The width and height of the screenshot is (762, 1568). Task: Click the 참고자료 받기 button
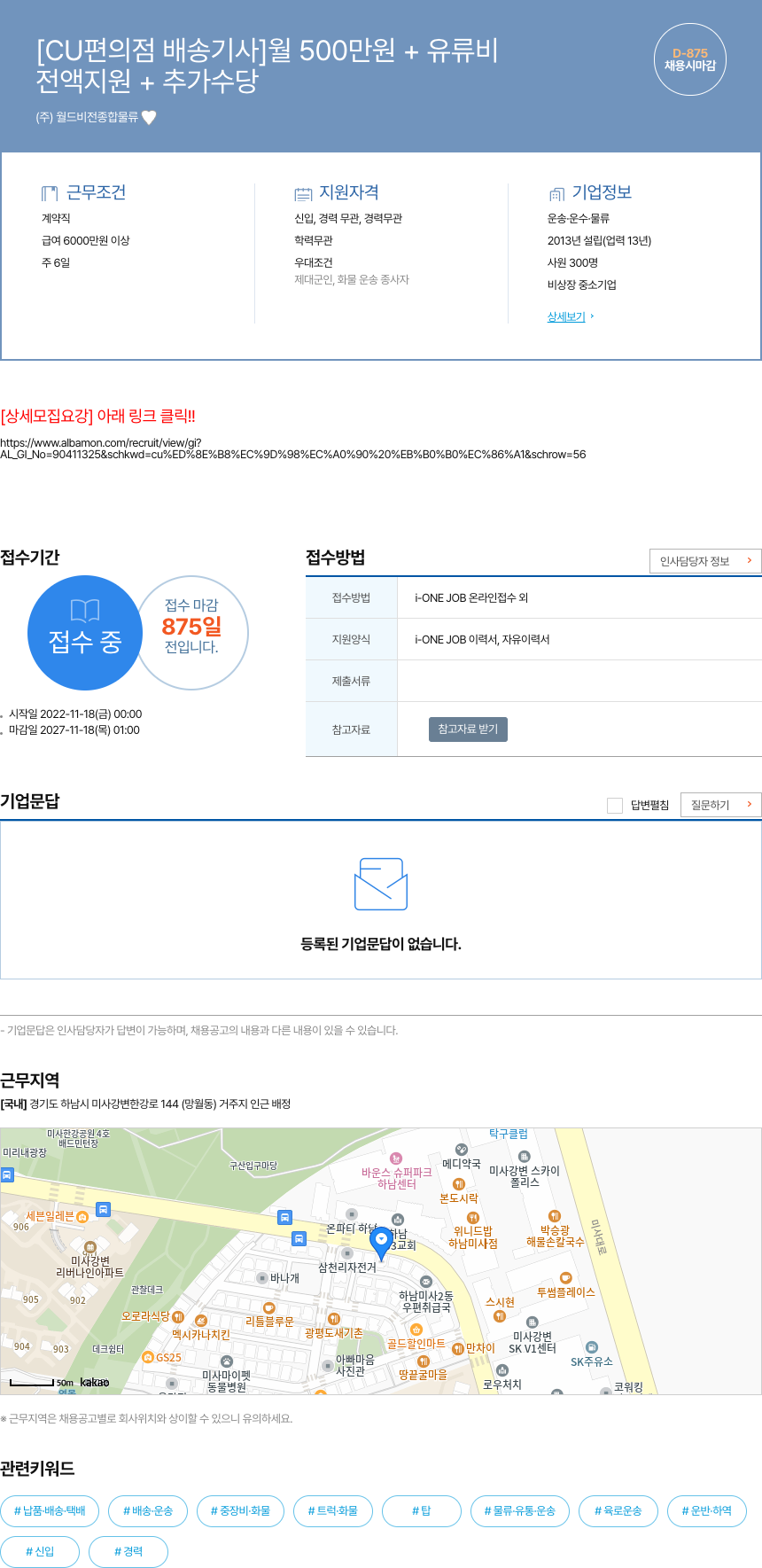tap(468, 729)
